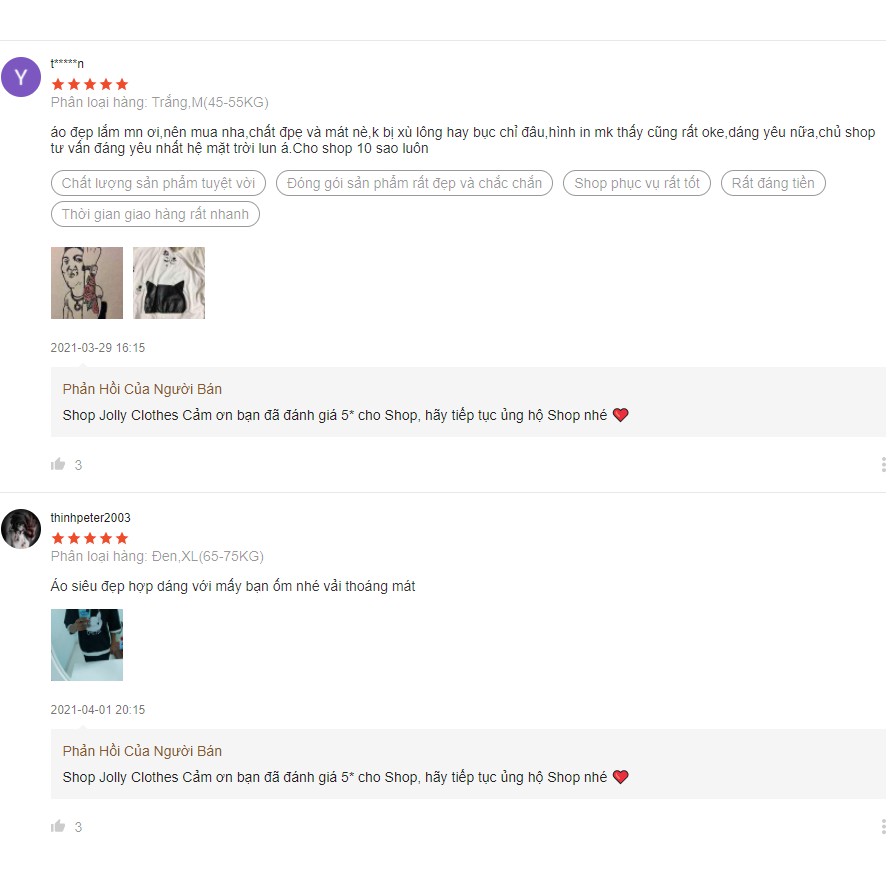Screen dimensions: 890x890
Task: Select tag Chất lượng sản phẩm tuyệt vời
Action: [x=158, y=183]
